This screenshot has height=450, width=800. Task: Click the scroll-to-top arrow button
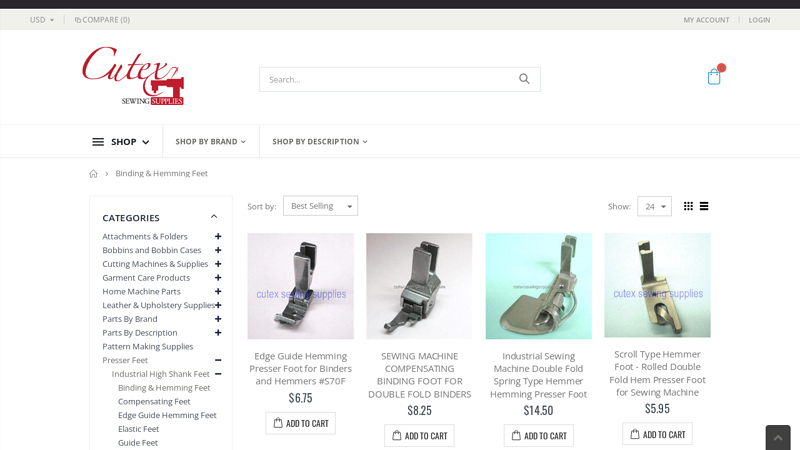778,437
